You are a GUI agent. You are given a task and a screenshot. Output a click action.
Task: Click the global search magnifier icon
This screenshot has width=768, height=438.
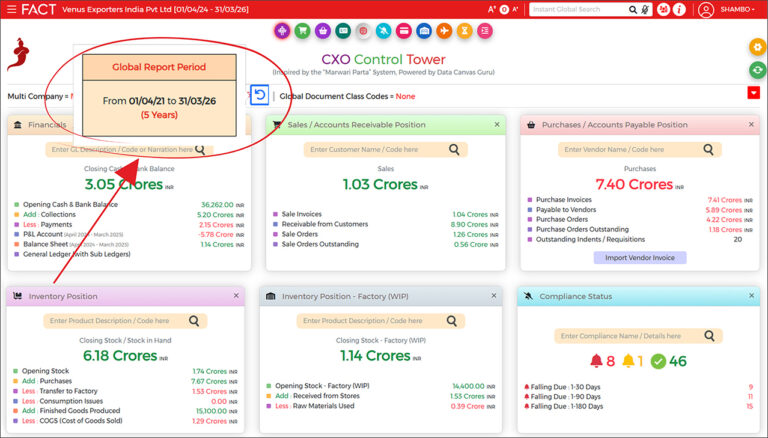633,9
